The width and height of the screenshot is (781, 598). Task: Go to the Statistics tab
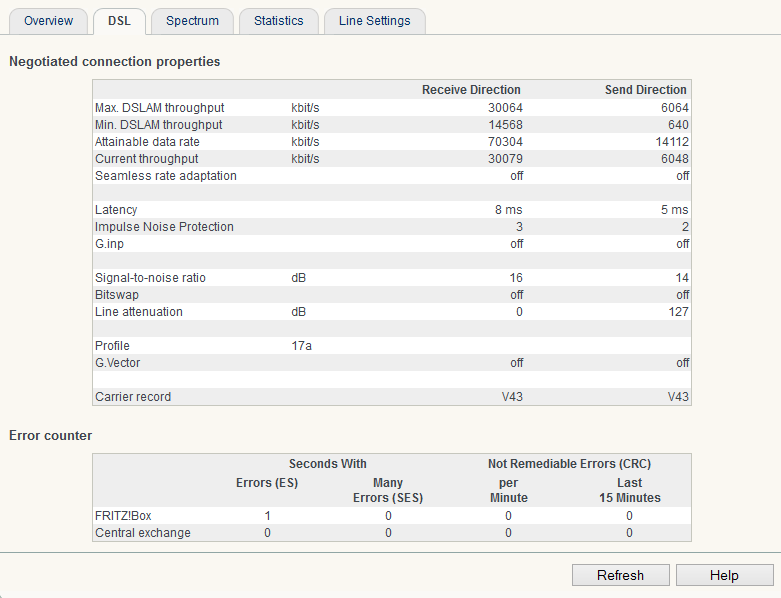(x=279, y=21)
